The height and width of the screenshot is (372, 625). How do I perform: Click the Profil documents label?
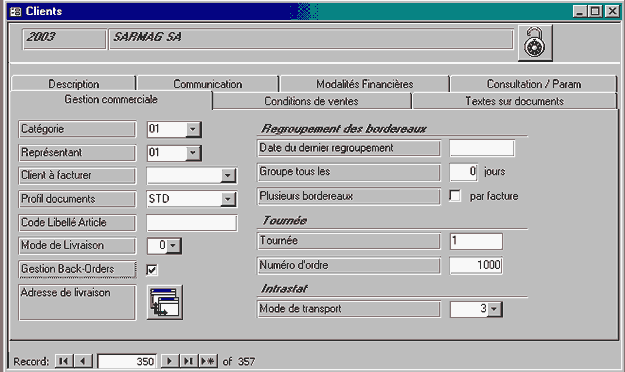click(x=77, y=199)
